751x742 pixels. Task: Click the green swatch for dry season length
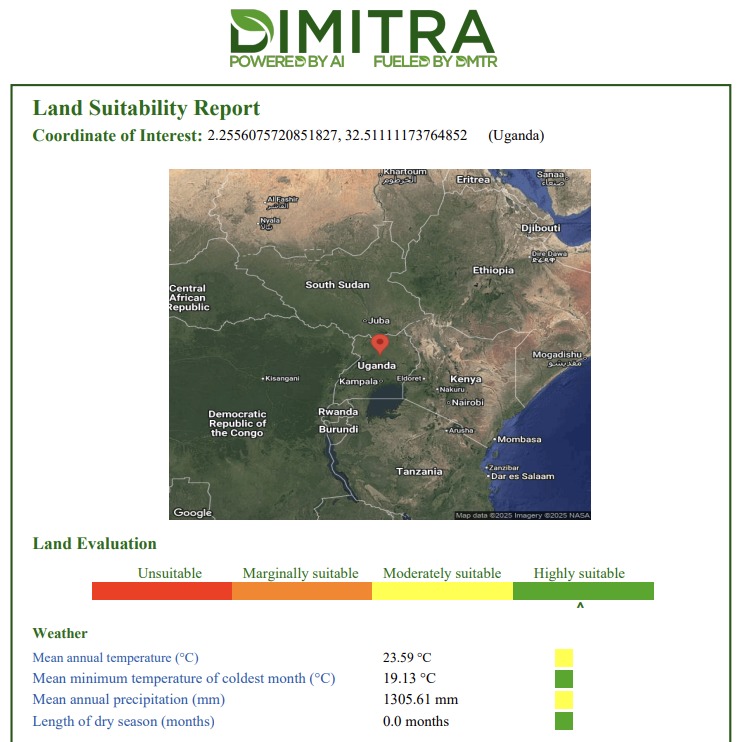click(x=564, y=721)
